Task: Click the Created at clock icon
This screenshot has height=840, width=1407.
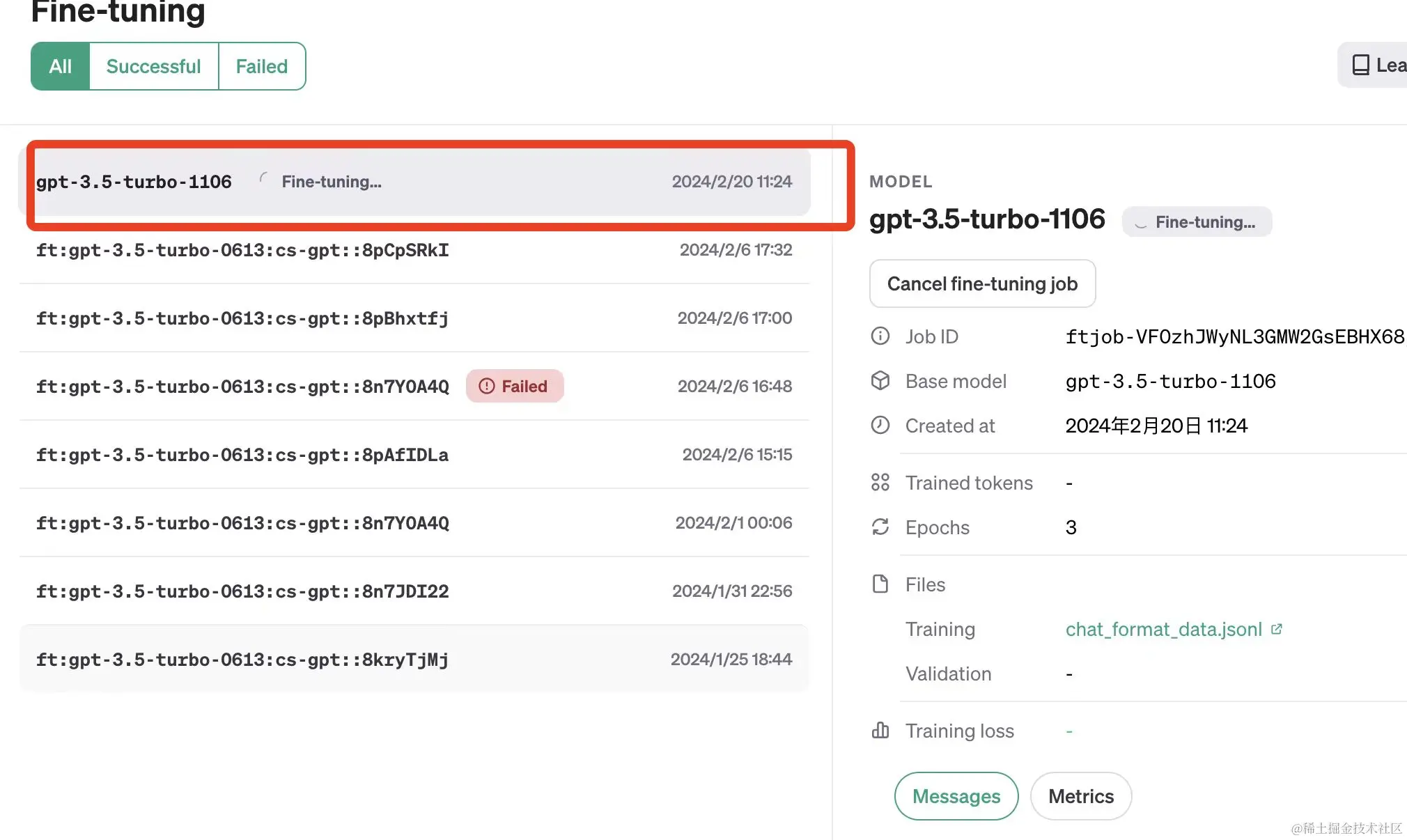Action: click(x=880, y=425)
